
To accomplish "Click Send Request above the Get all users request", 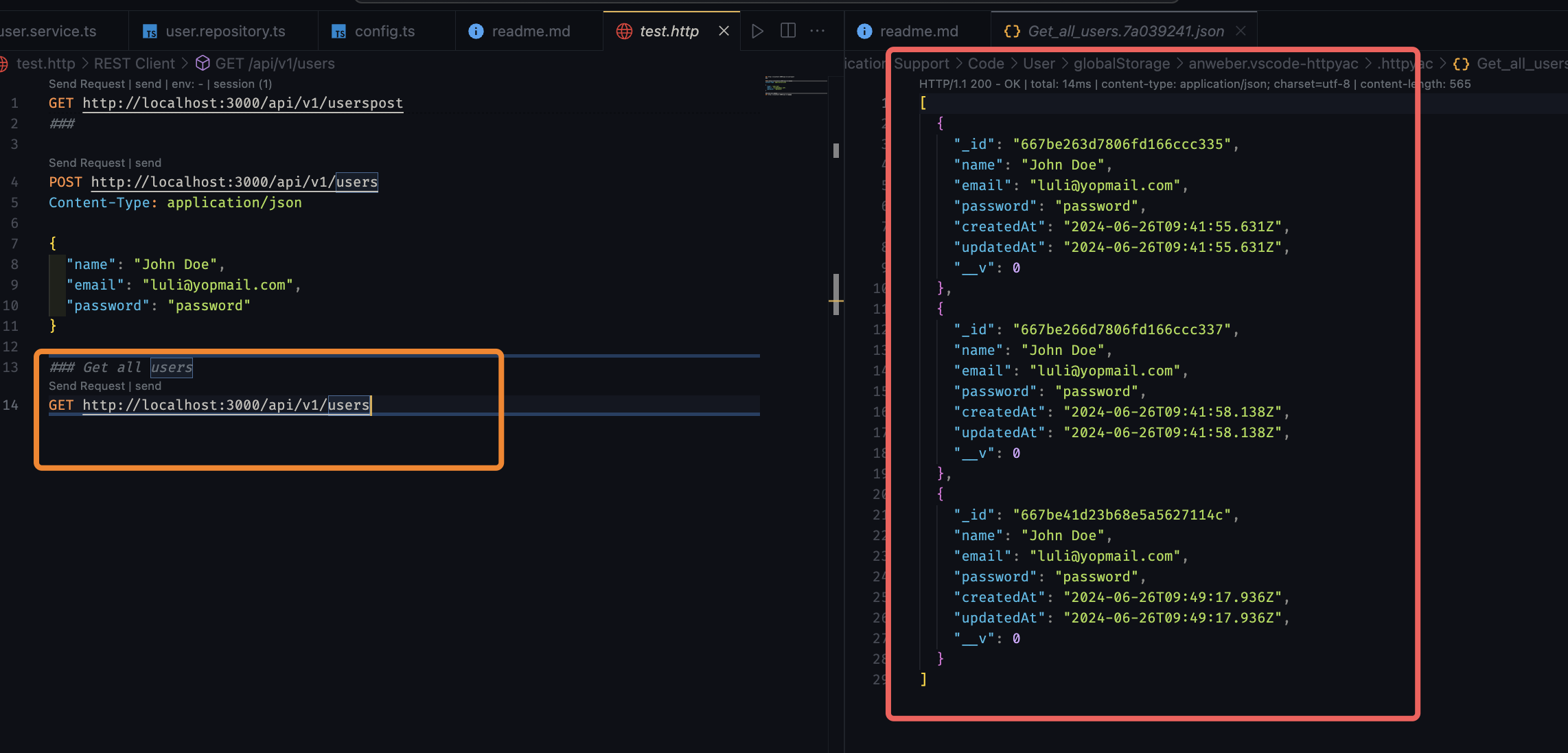I will (x=87, y=386).
